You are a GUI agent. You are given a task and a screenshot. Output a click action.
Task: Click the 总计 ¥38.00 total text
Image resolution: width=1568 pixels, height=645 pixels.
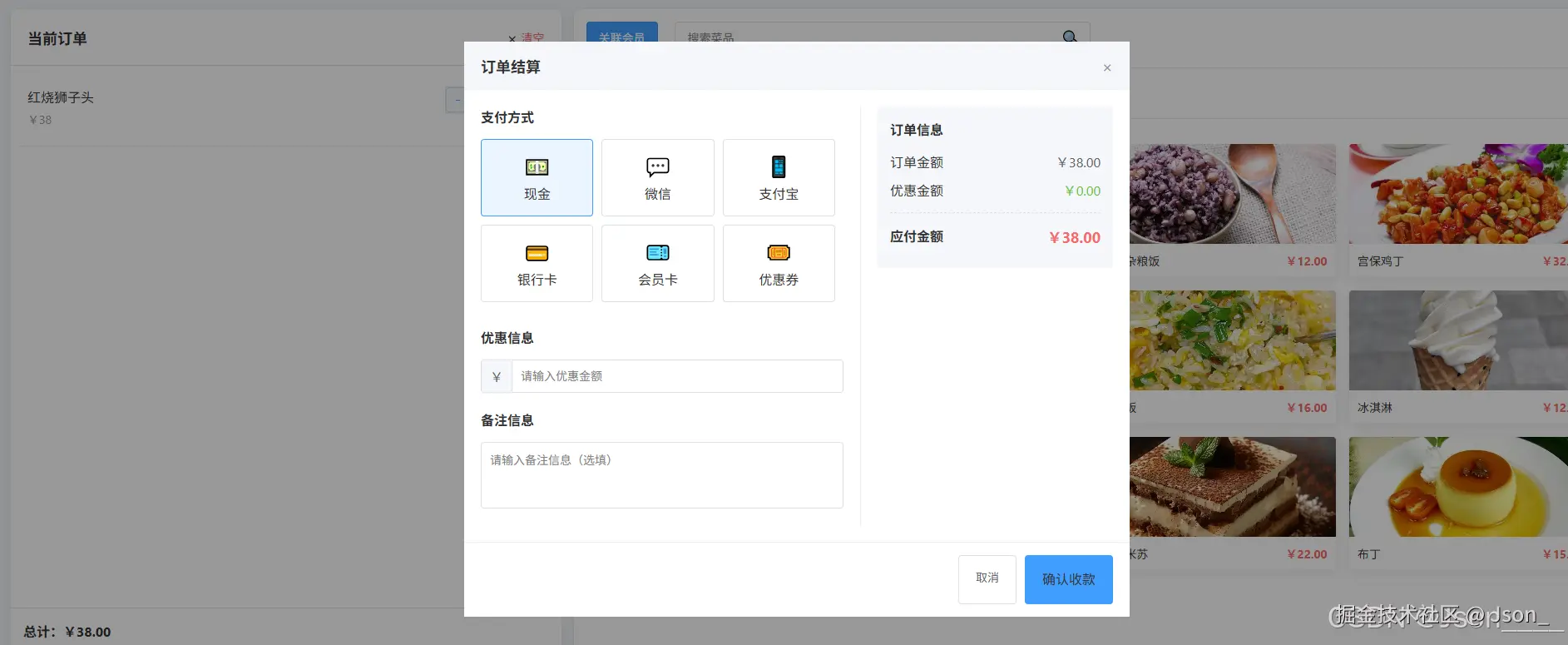[x=67, y=632]
